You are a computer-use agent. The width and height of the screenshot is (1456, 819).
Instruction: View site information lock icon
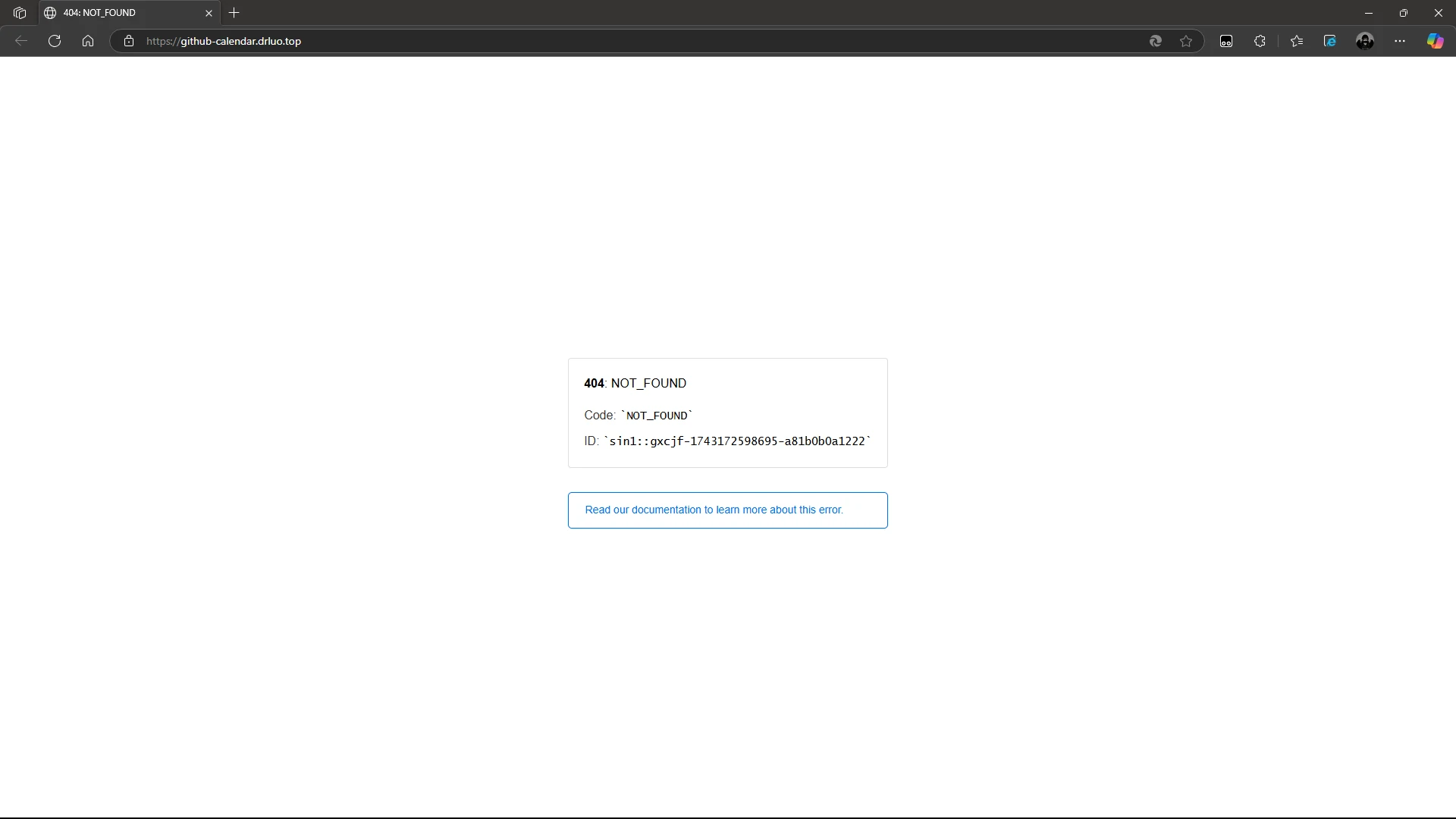[x=129, y=41]
